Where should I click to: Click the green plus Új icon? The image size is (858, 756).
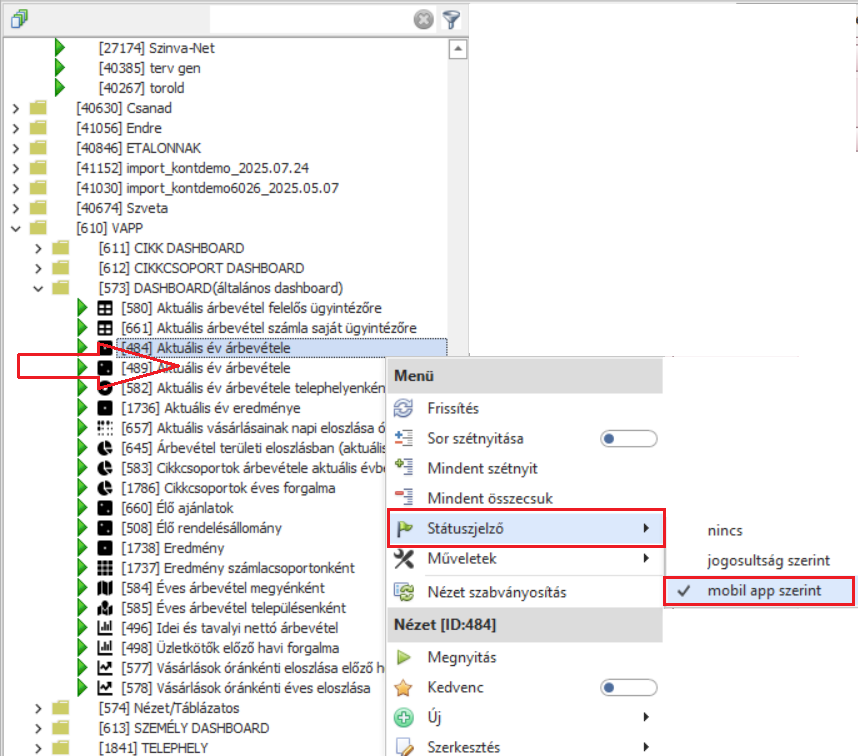(404, 717)
